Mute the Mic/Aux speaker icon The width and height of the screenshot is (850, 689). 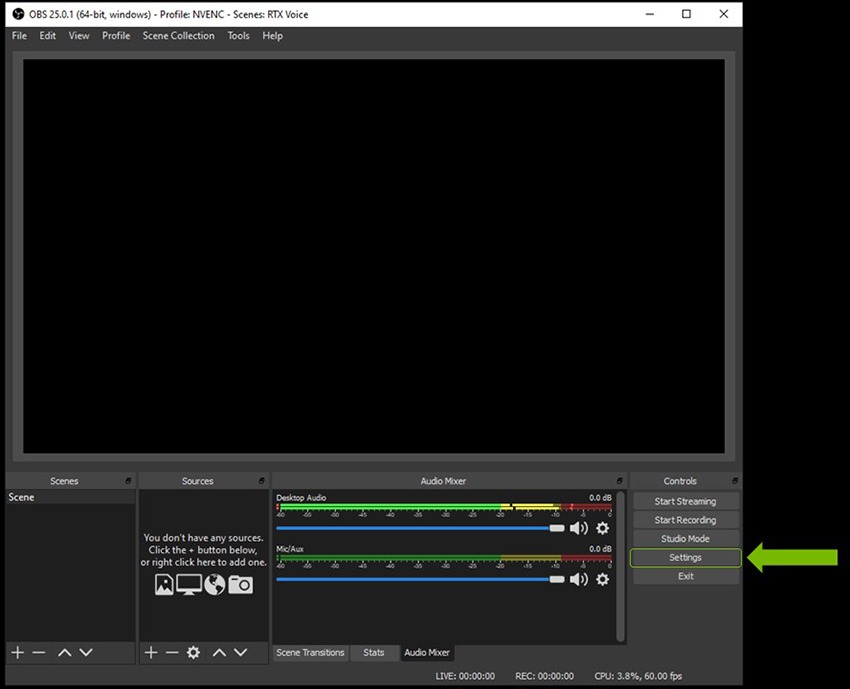pos(579,579)
